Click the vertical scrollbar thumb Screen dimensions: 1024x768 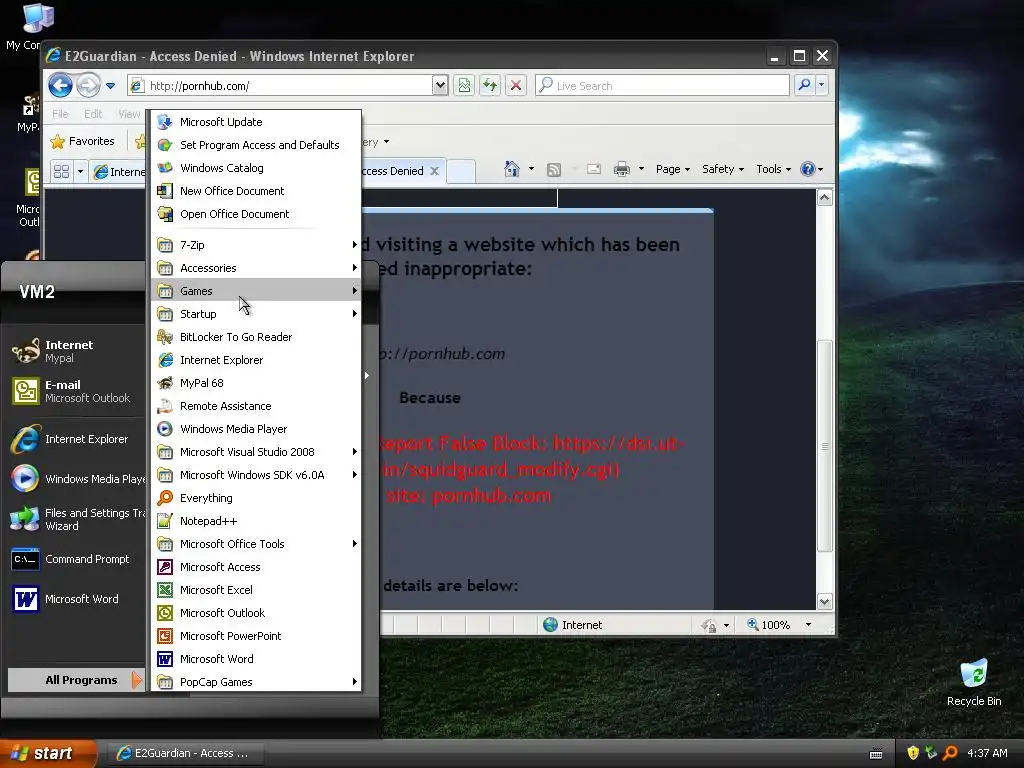pos(825,446)
